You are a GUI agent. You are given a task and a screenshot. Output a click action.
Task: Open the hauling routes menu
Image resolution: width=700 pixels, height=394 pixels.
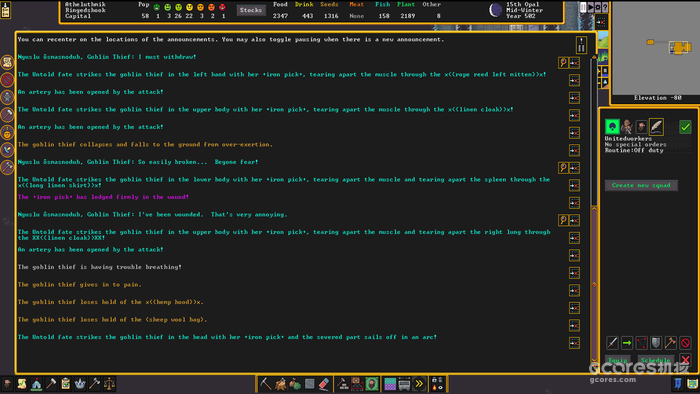pyautogui.click(x=404, y=384)
